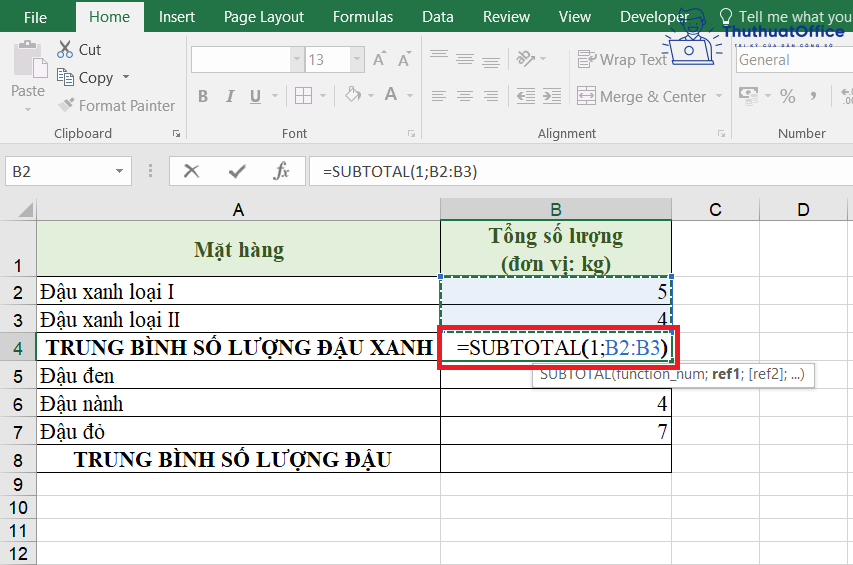
Task: Toggle Wrap Text option
Action: click(622, 59)
